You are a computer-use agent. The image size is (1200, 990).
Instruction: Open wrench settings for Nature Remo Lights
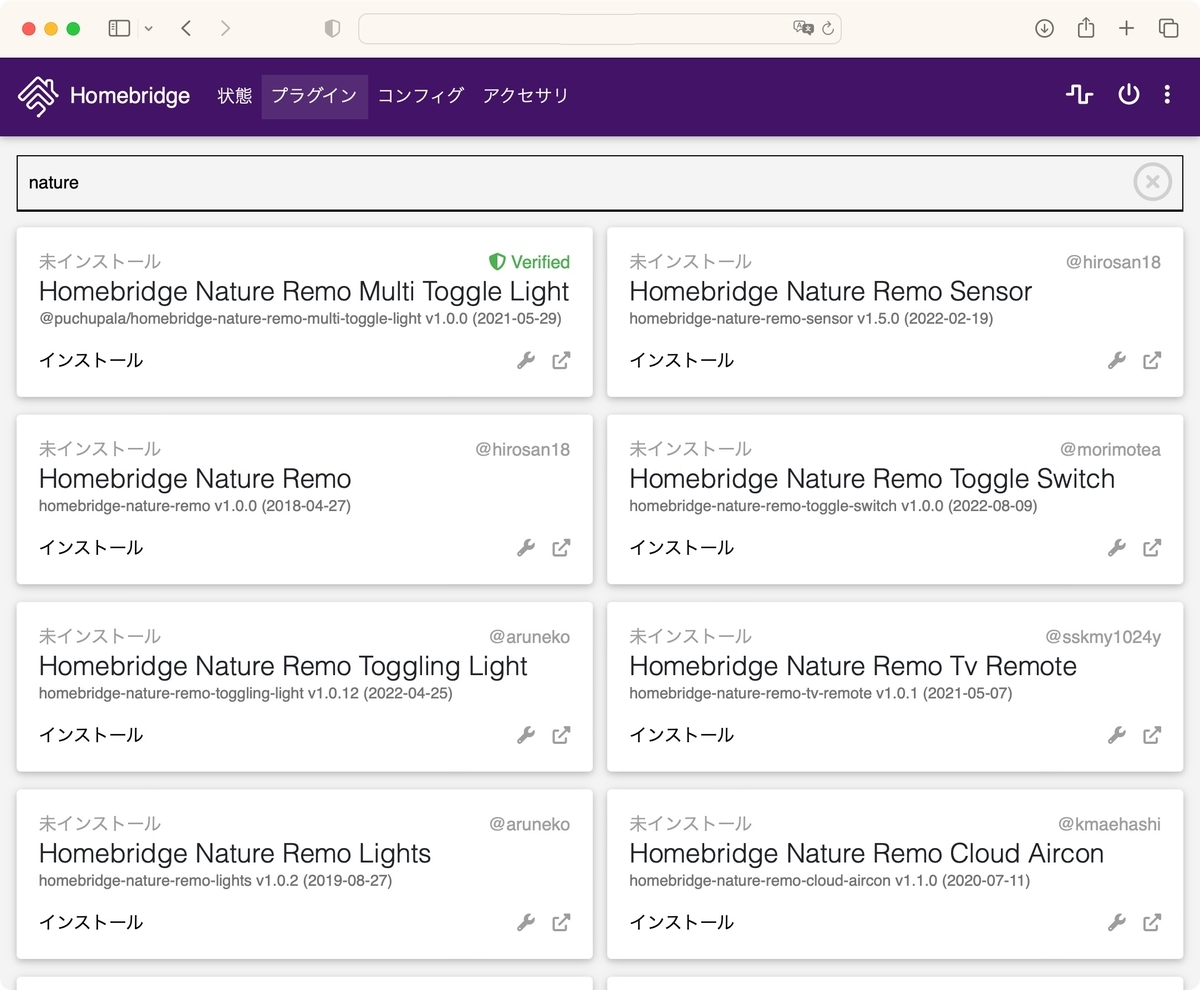point(526,922)
